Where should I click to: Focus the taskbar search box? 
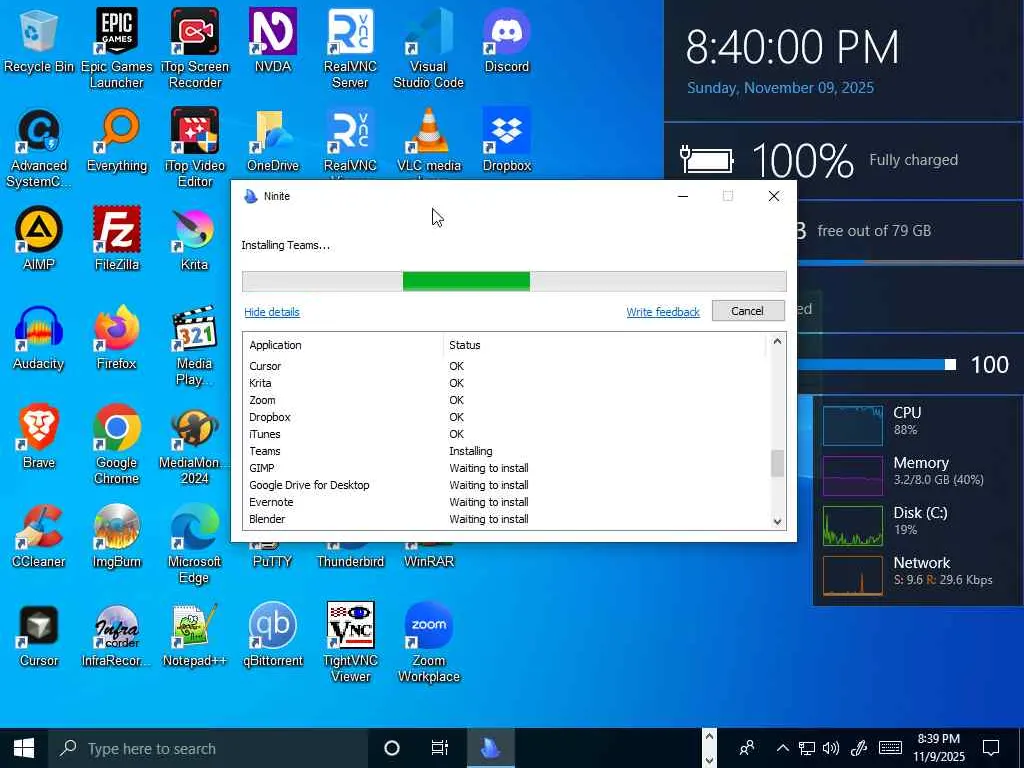click(x=208, y=748)
